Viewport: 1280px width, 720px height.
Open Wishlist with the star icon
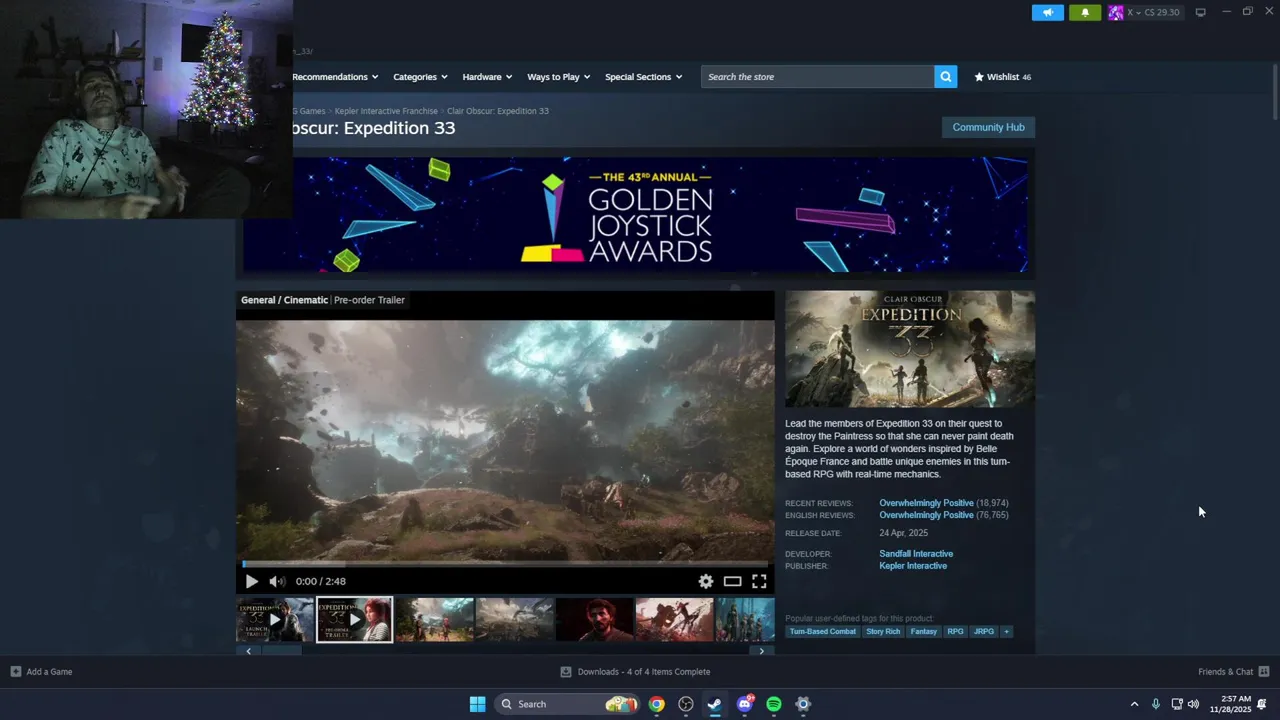(x=1003, y=77)
